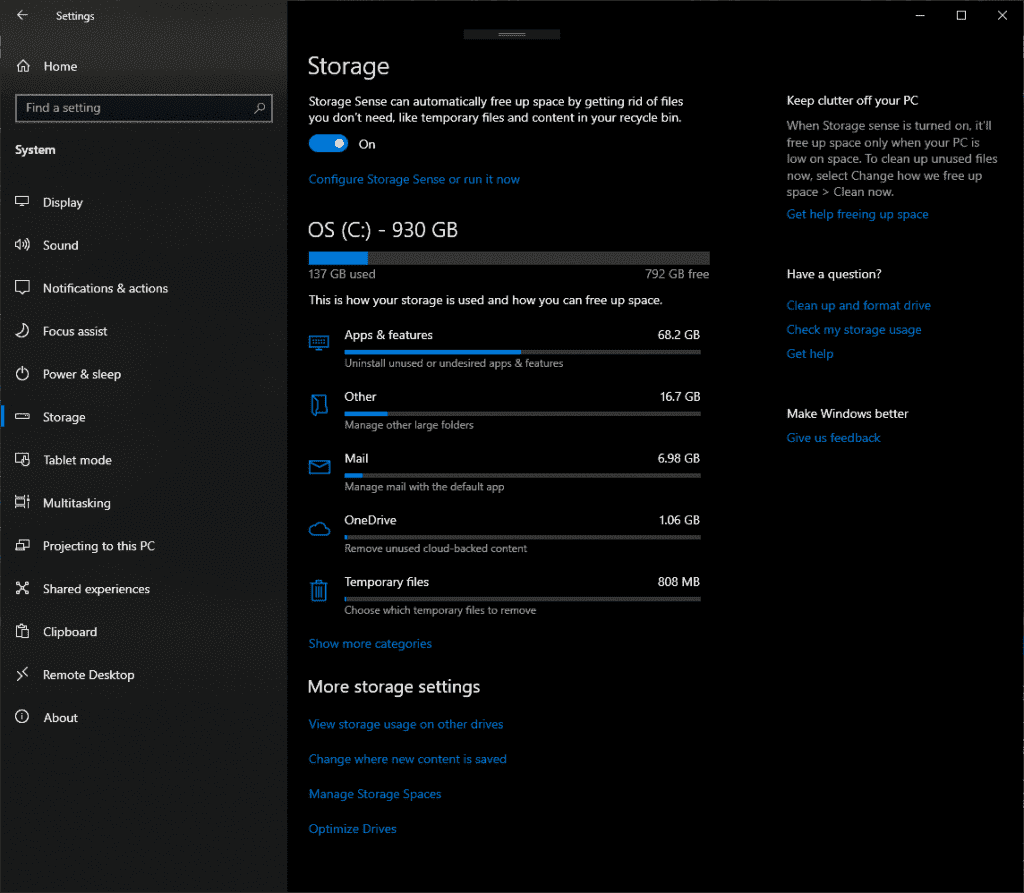
Task: Turn off the Storage Sense toggle
Action: (328, 144)
